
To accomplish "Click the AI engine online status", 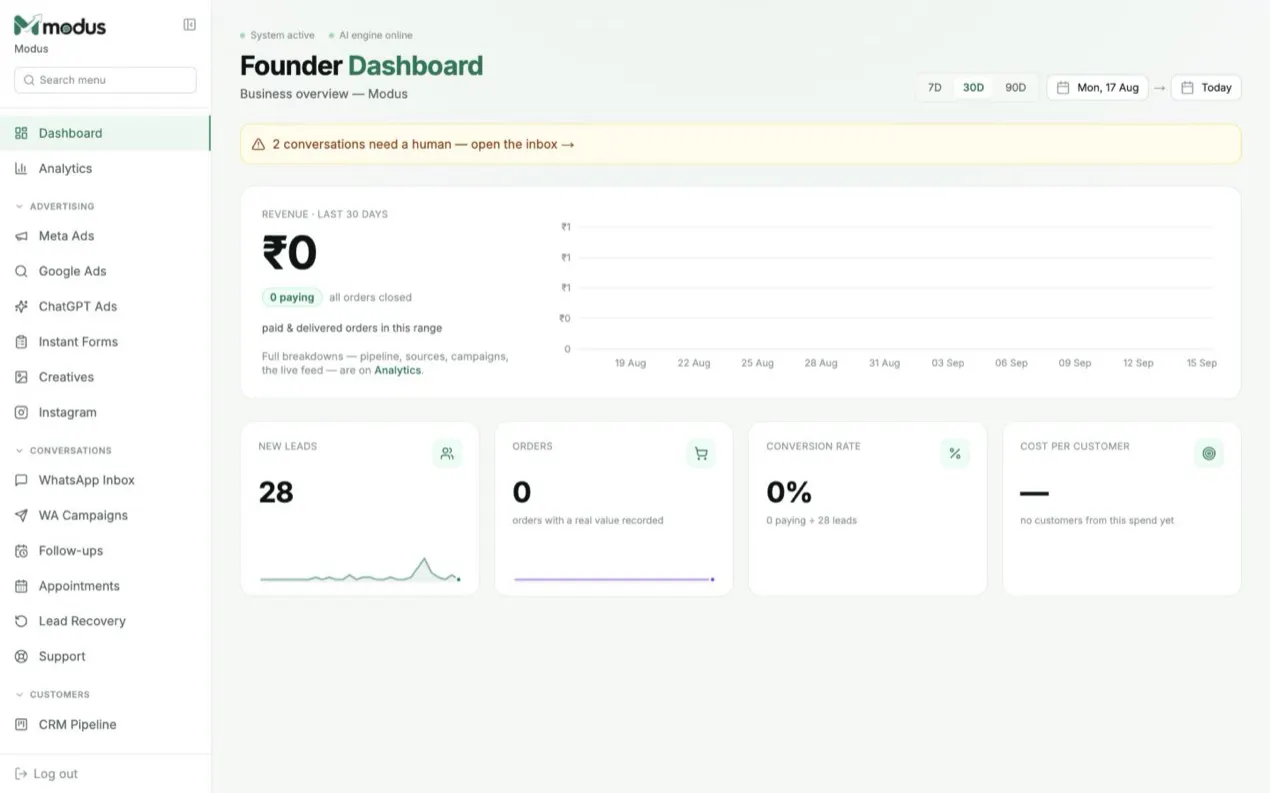I will tap(370, 35).
